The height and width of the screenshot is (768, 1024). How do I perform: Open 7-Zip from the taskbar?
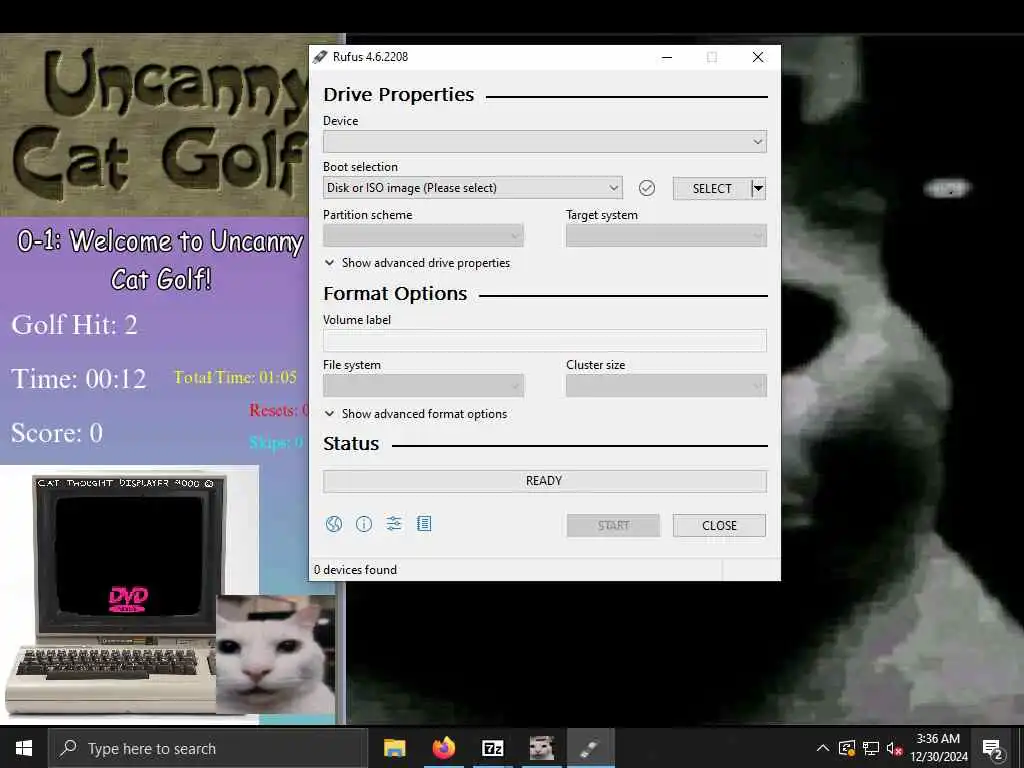pyautogui.click(x=492, y=748)
